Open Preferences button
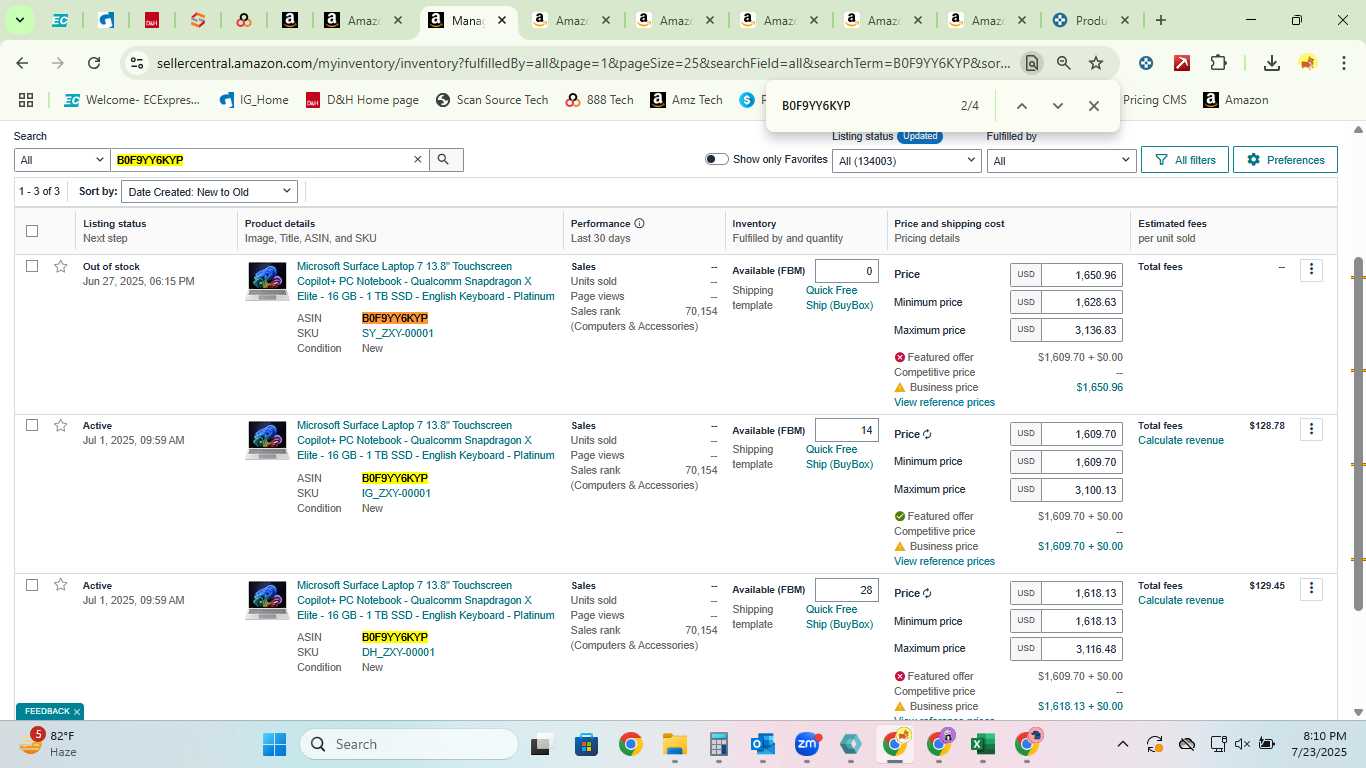 tap(1285, 160)
